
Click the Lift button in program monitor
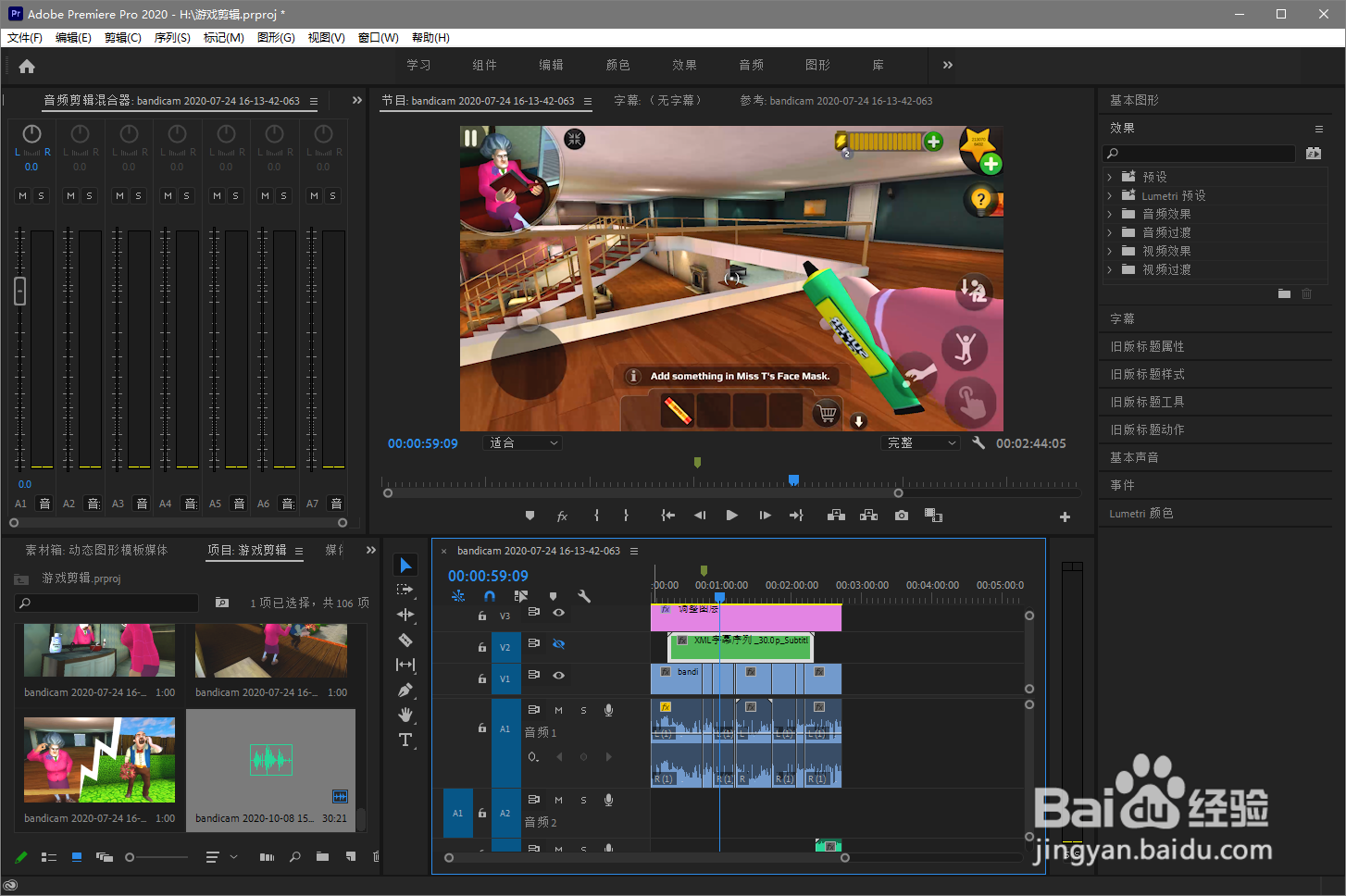click(x=836, y=516)
